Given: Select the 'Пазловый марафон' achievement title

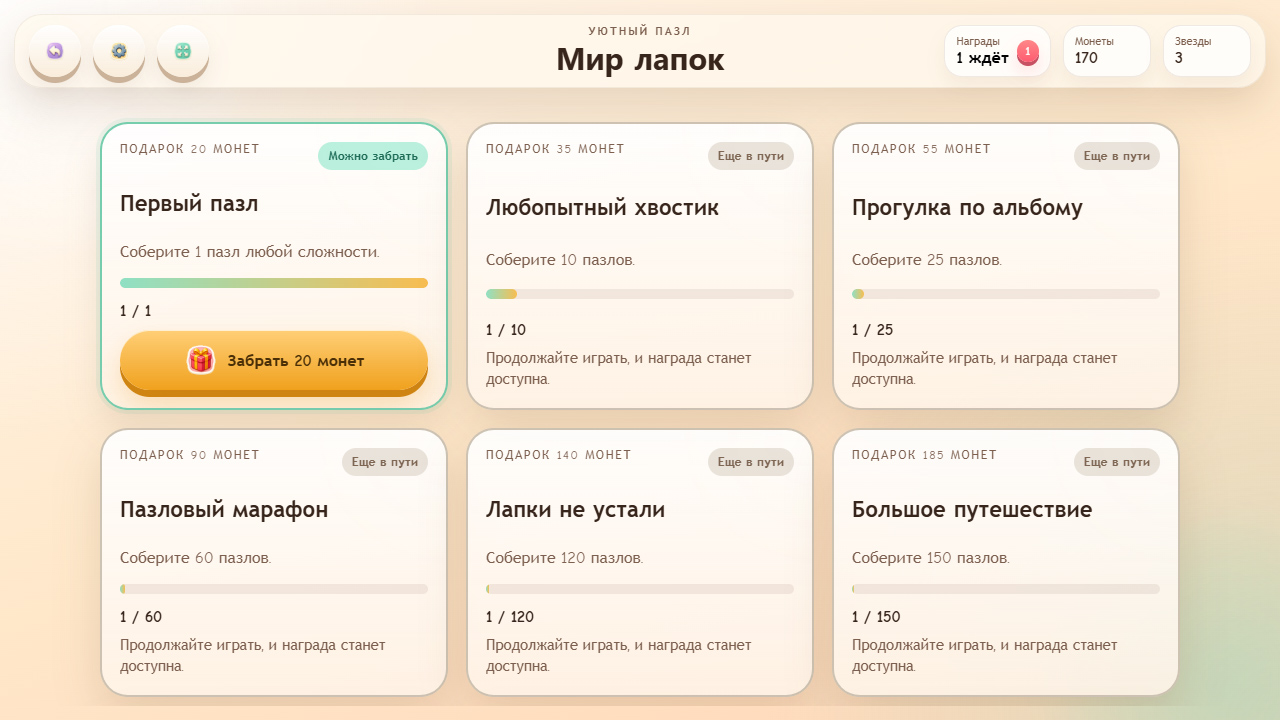Looking at the screenshot, I should [224, 510].
